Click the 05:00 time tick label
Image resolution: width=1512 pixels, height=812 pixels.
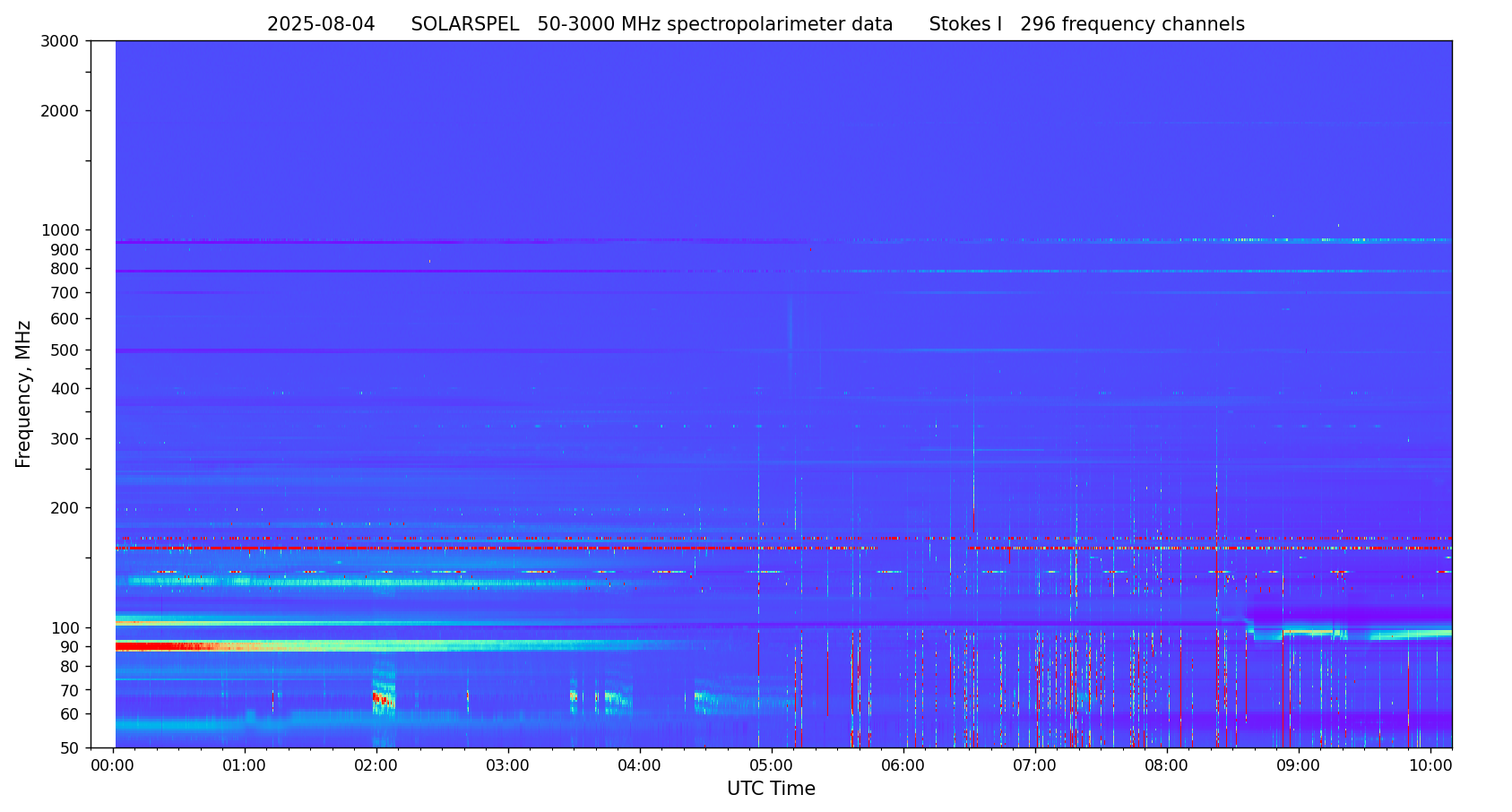(x=771, y=765)
